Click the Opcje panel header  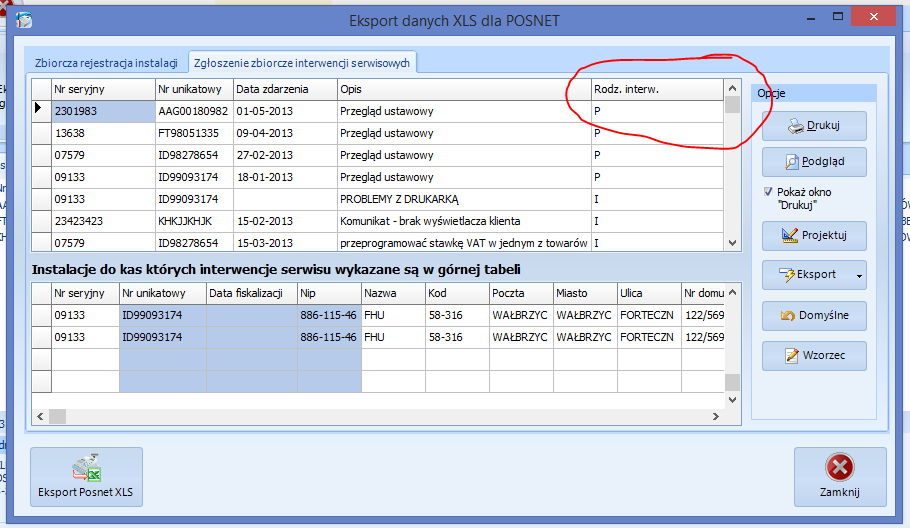tap(814, 93)
